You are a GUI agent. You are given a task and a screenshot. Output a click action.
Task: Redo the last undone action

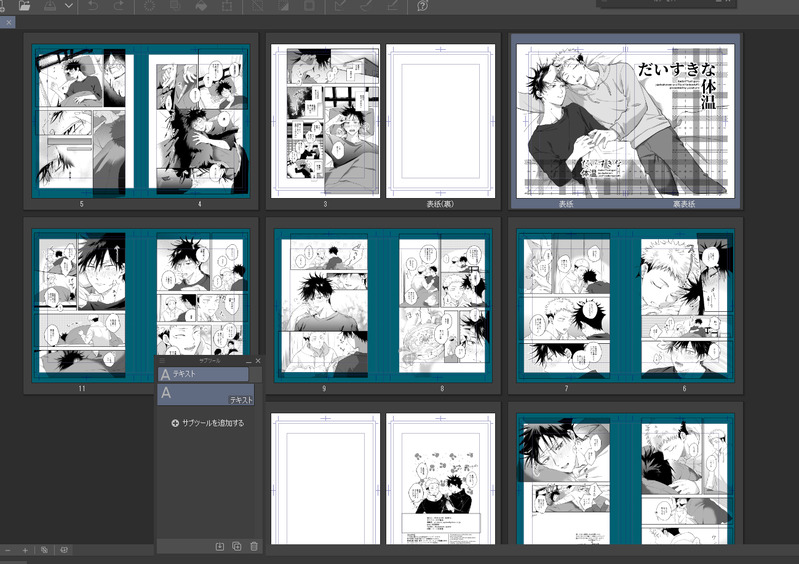pyautogui.click(x=118, y=6)
